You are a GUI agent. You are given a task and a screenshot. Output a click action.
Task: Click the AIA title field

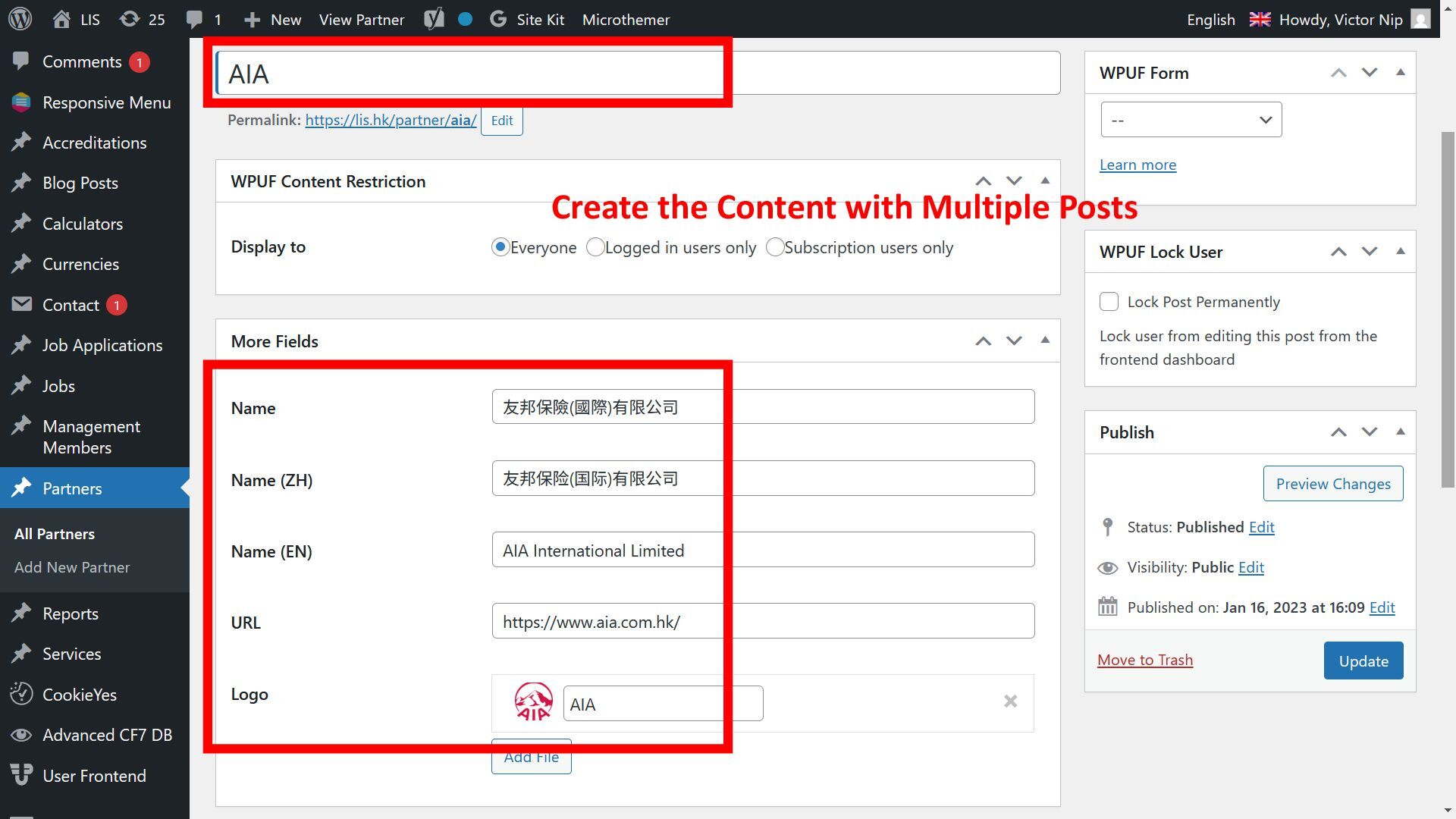pos(638,73)
